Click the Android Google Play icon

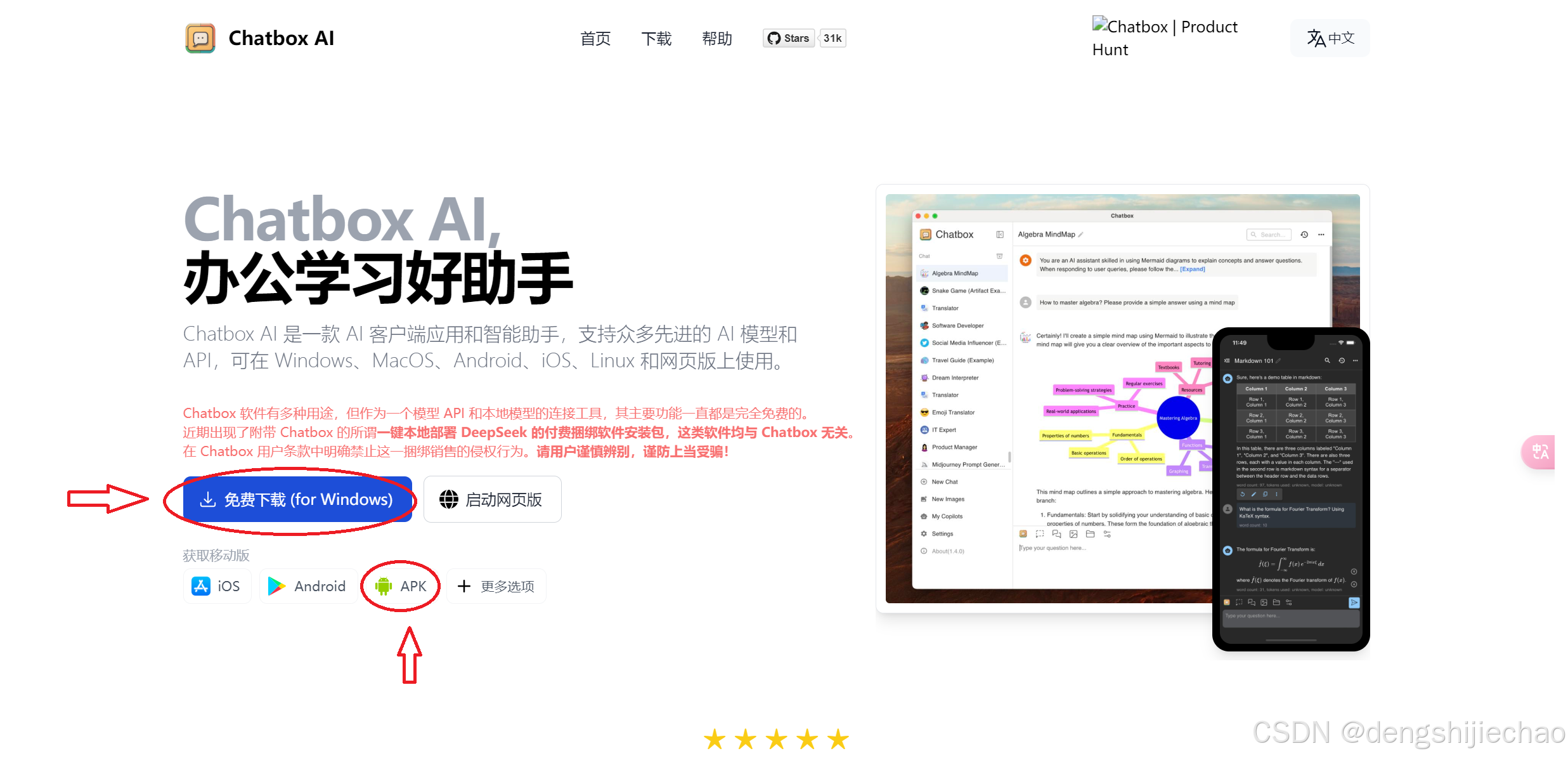click(x=276, y=586)
